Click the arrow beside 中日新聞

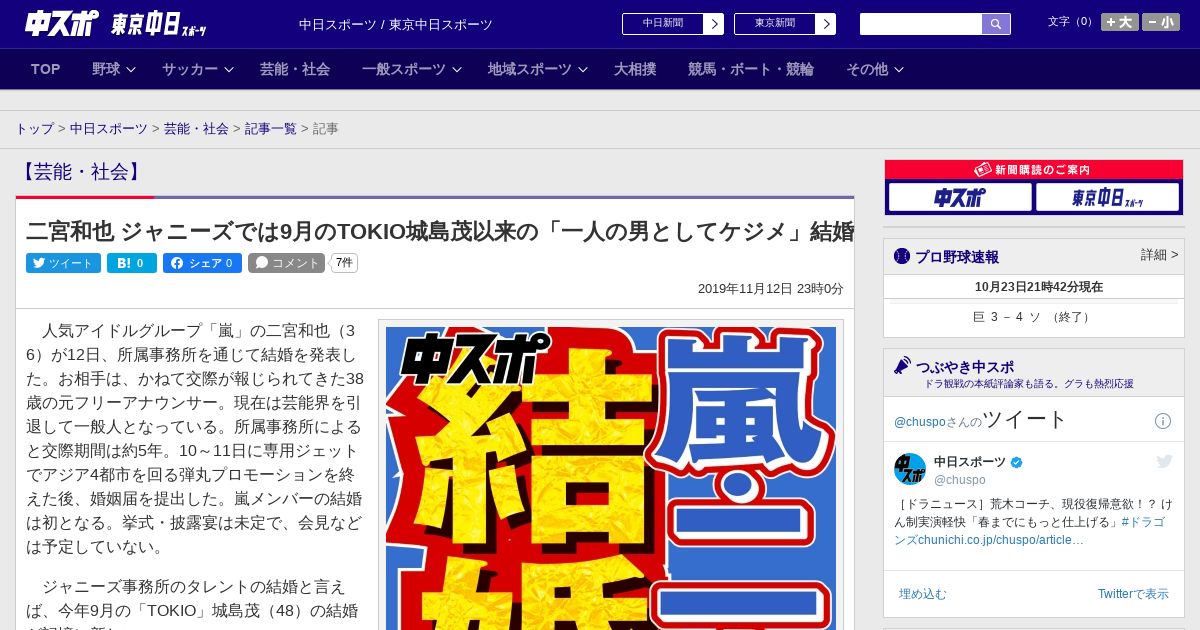point(714,24)
